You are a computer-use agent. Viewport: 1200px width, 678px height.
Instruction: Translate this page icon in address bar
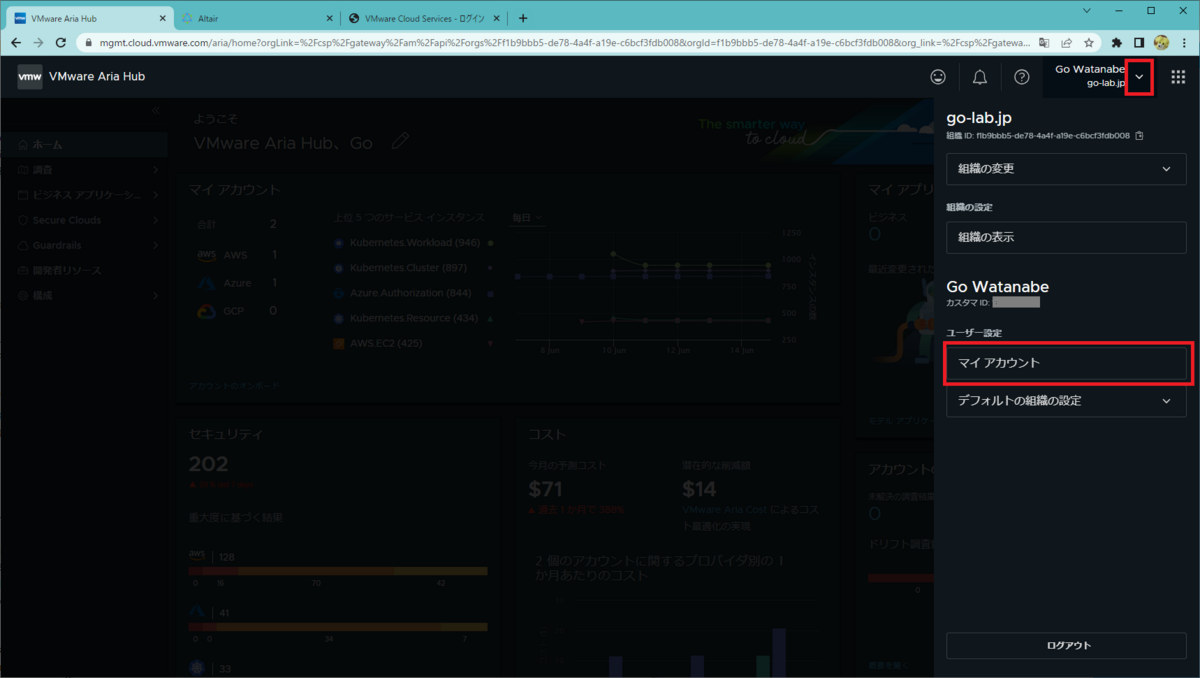click(x=1044, y=43)
